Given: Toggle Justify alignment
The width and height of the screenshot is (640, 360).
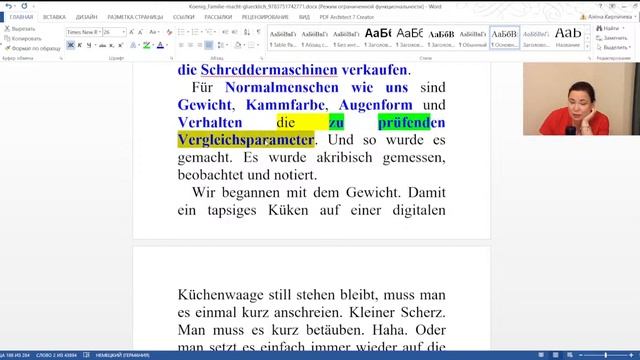Looking at the screenshot, I should 209,45.
